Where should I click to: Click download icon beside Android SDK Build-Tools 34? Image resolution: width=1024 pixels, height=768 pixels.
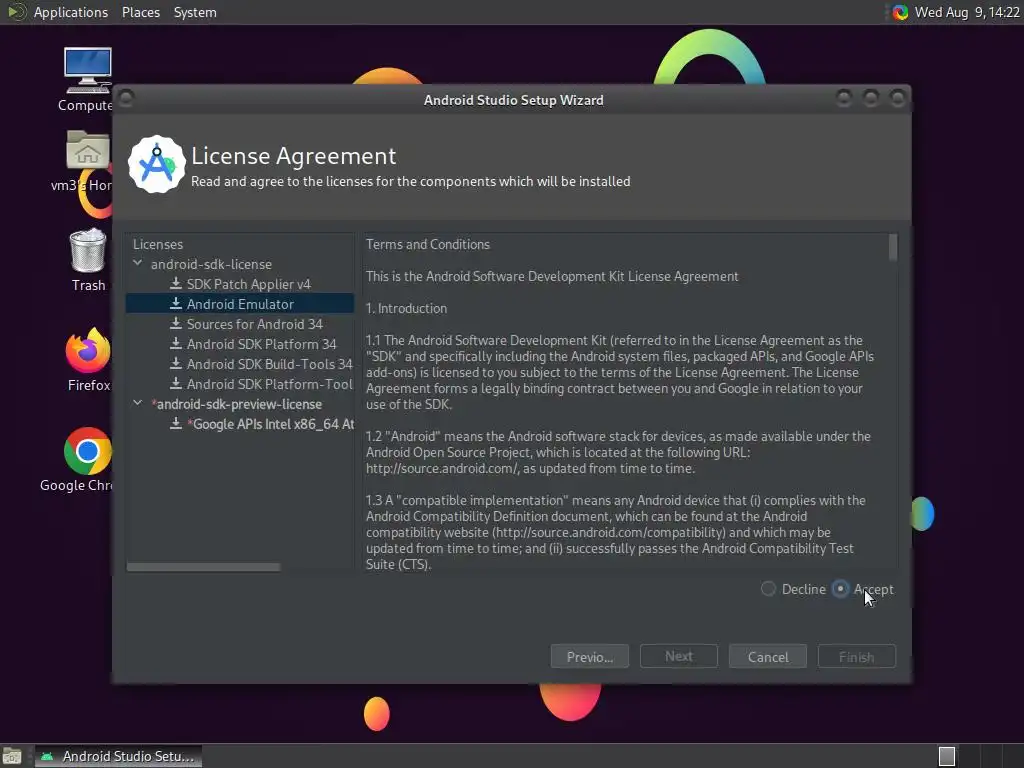click(176, 364)
